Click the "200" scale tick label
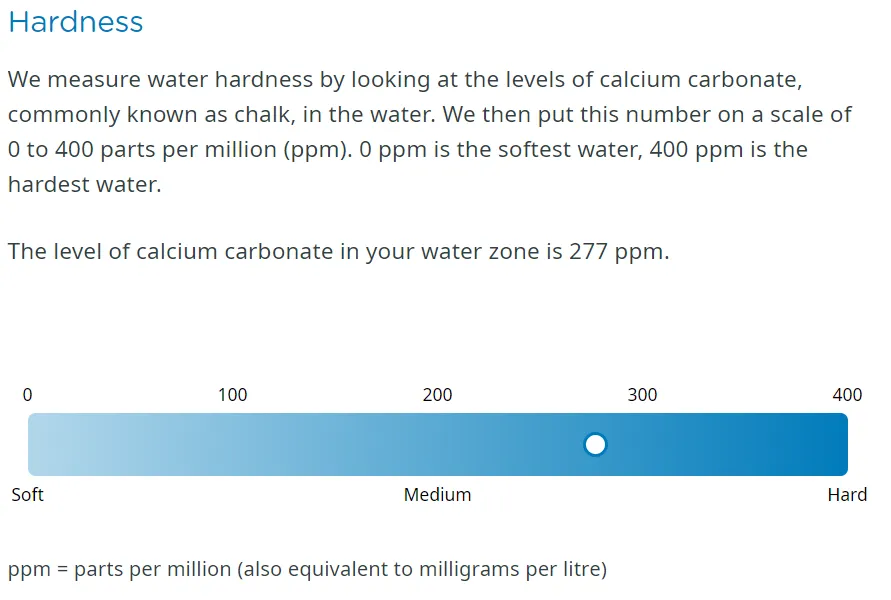 437,395
